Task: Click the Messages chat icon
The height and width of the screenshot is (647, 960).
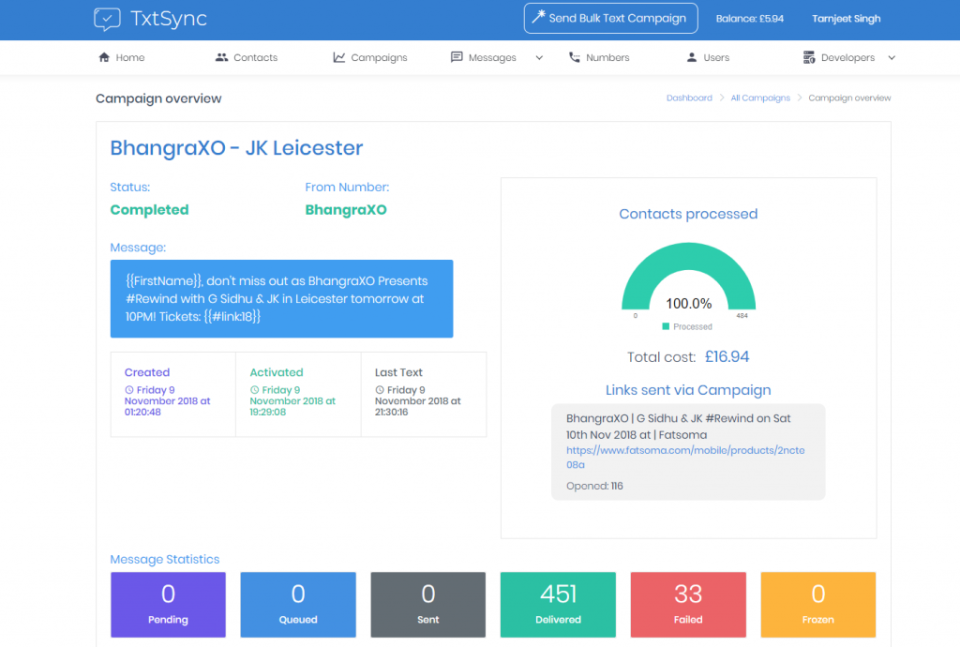Action: tap(456, 57)
